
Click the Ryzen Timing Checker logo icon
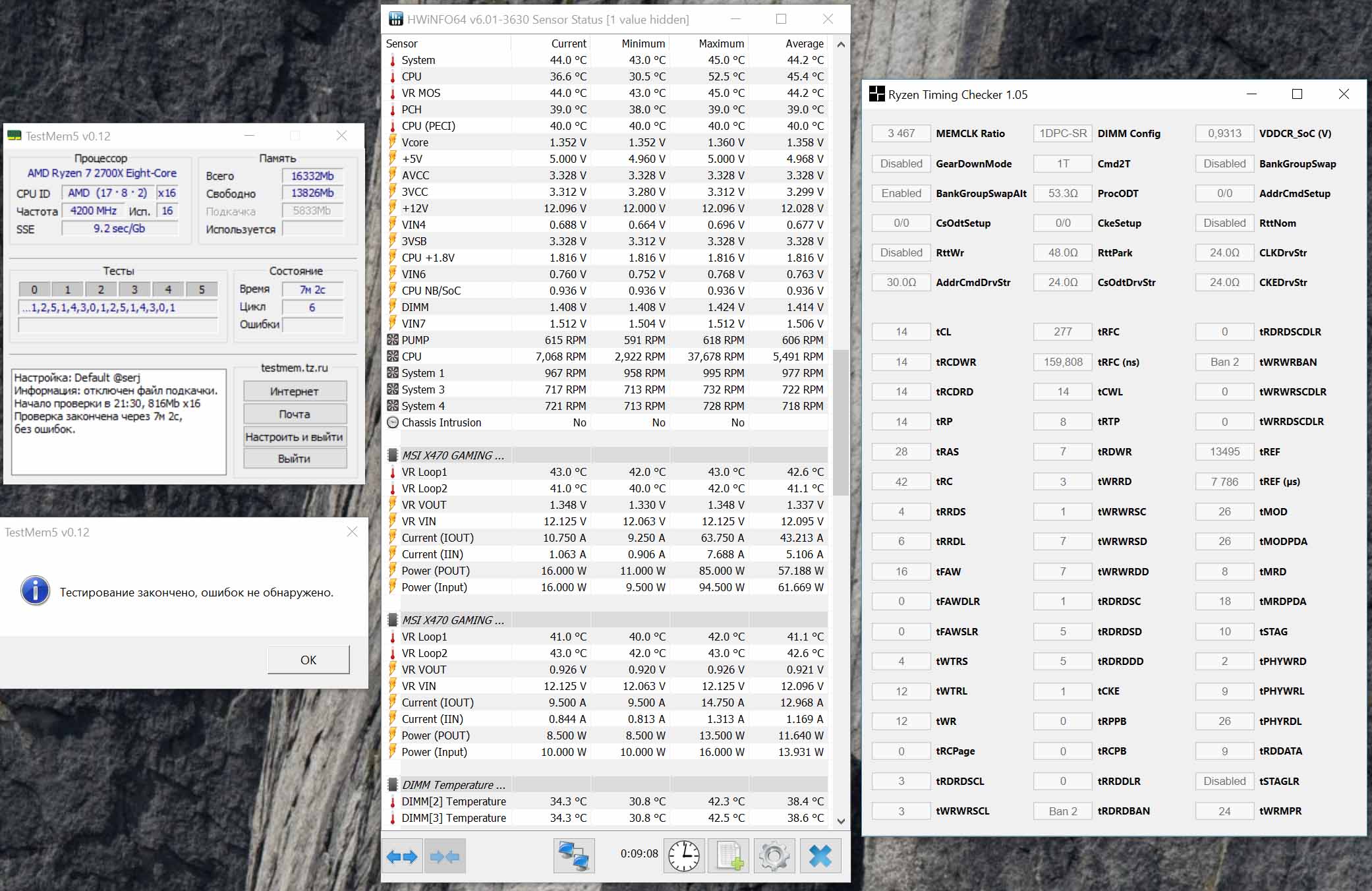pos(876,94)
